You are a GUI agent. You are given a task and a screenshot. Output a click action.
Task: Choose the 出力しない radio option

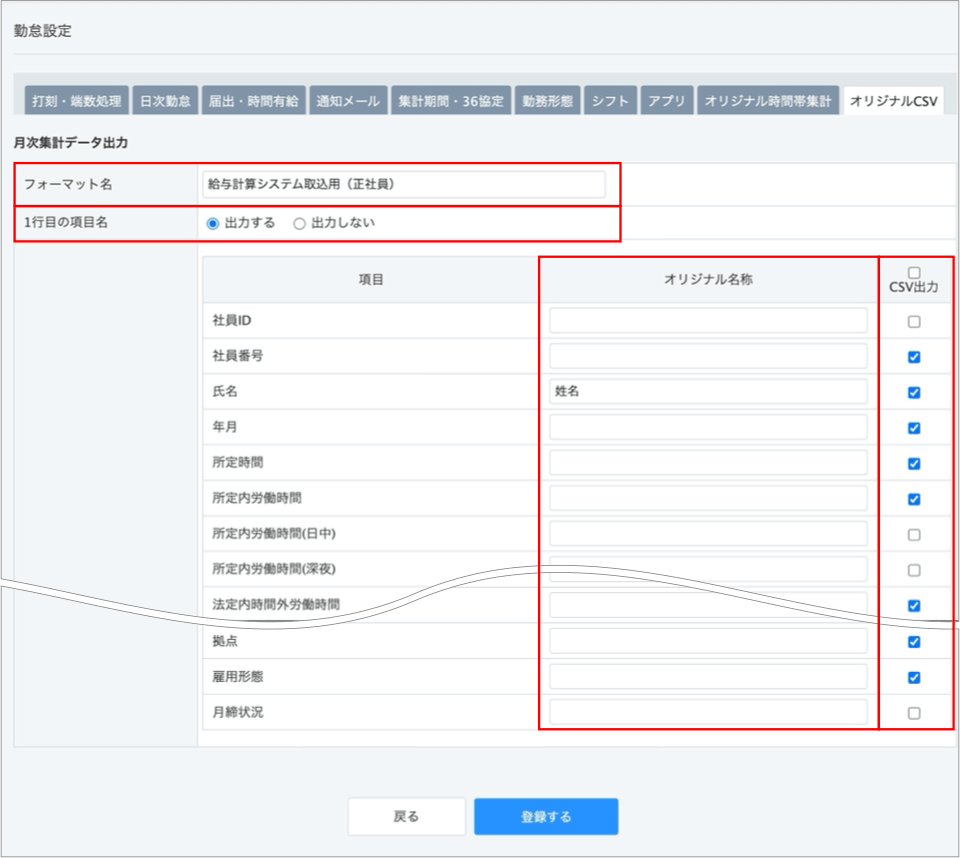[x=299, y=224]
